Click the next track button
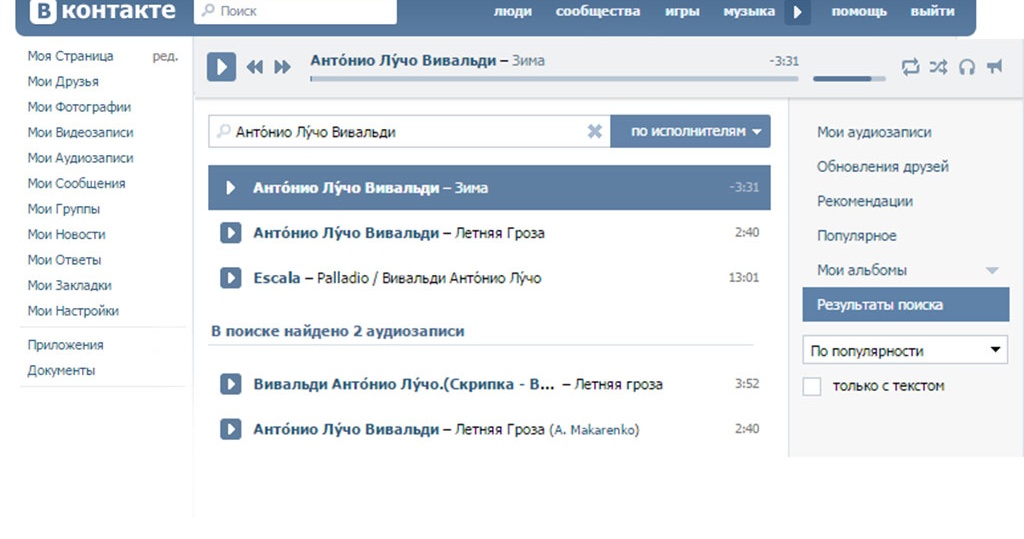Image resolution: width=1024 pixels, height=539 pixels. pyautogui.click(x=282, y=67)
